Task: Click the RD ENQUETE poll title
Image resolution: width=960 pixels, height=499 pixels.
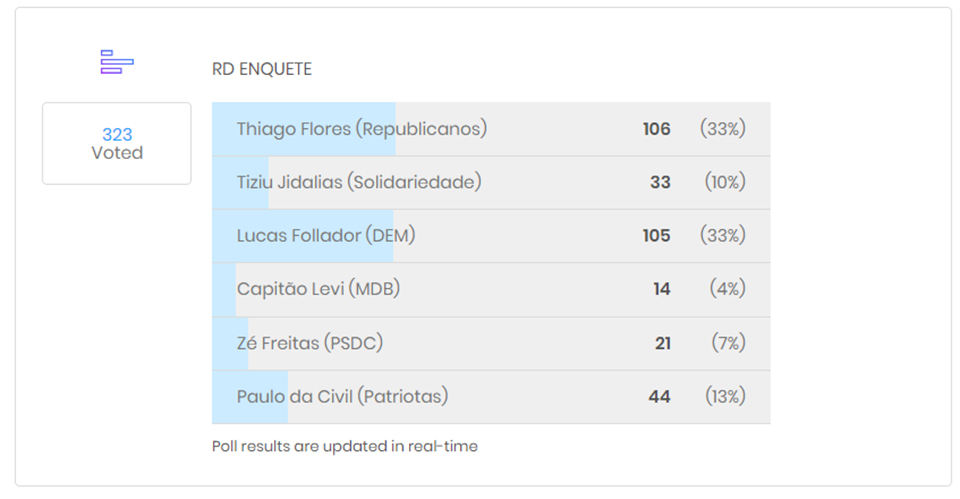Action: (262, 69)
